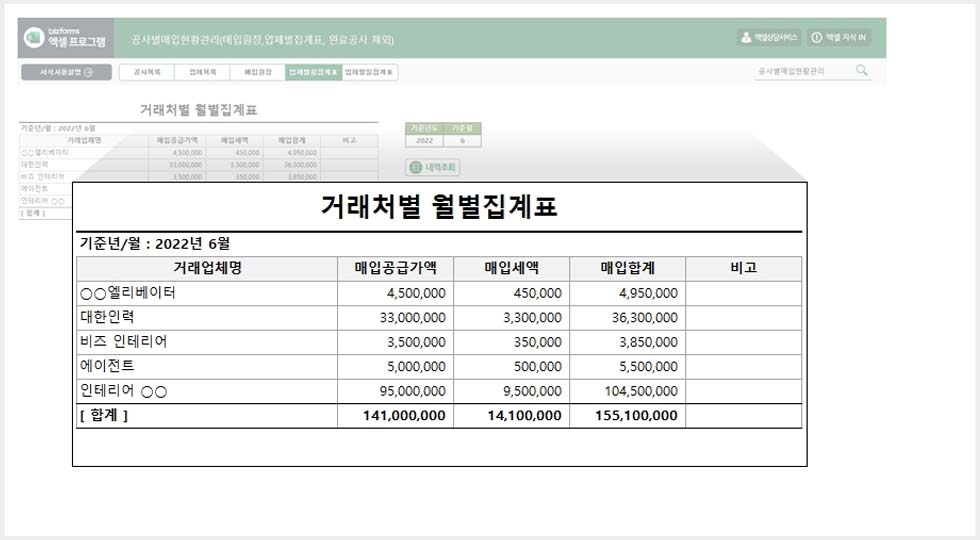Viewport: 980px width, 540px height.
Task: Select the 기준월 value cell 6
Action: tap(462, 141)
